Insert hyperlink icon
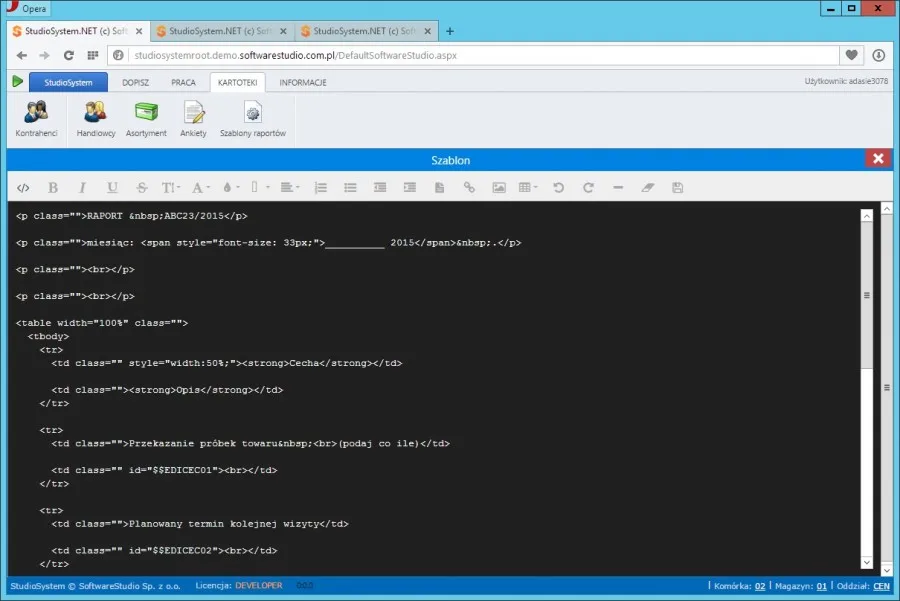This screenshot has height=601, width=900. [469, 188]
